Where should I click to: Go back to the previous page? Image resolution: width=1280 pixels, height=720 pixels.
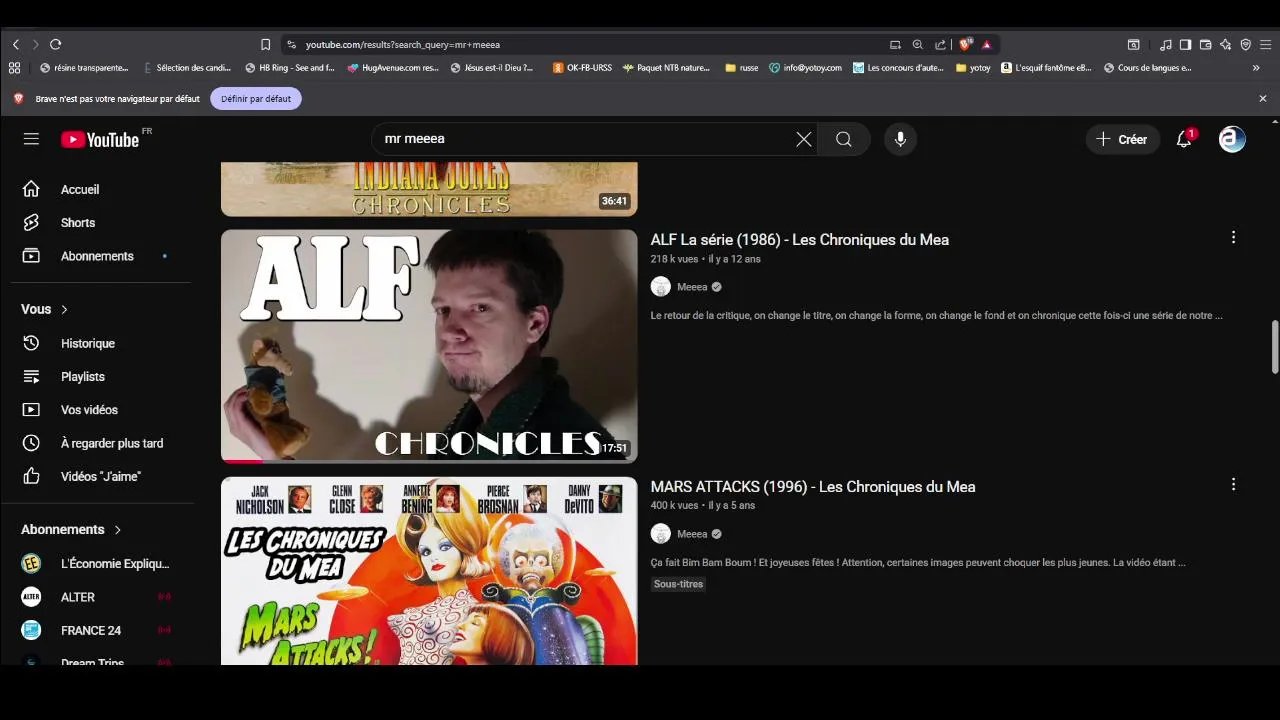[x=16, y=44]
